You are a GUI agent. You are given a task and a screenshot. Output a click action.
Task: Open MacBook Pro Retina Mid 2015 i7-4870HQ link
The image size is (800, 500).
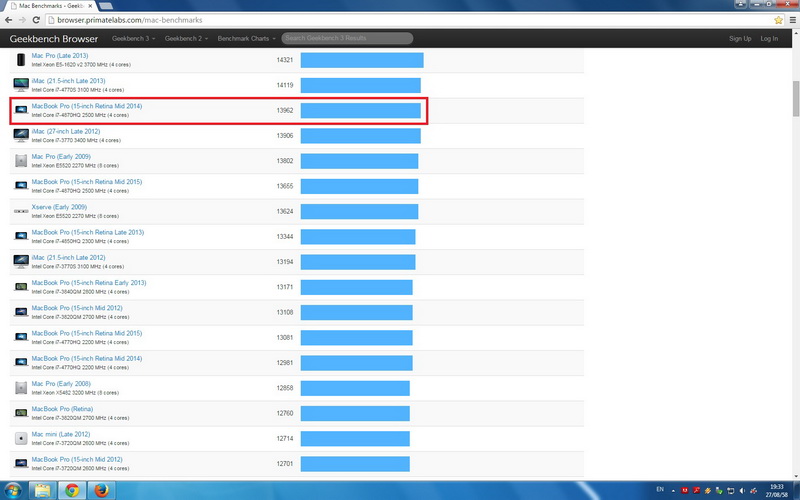(87, 182)
